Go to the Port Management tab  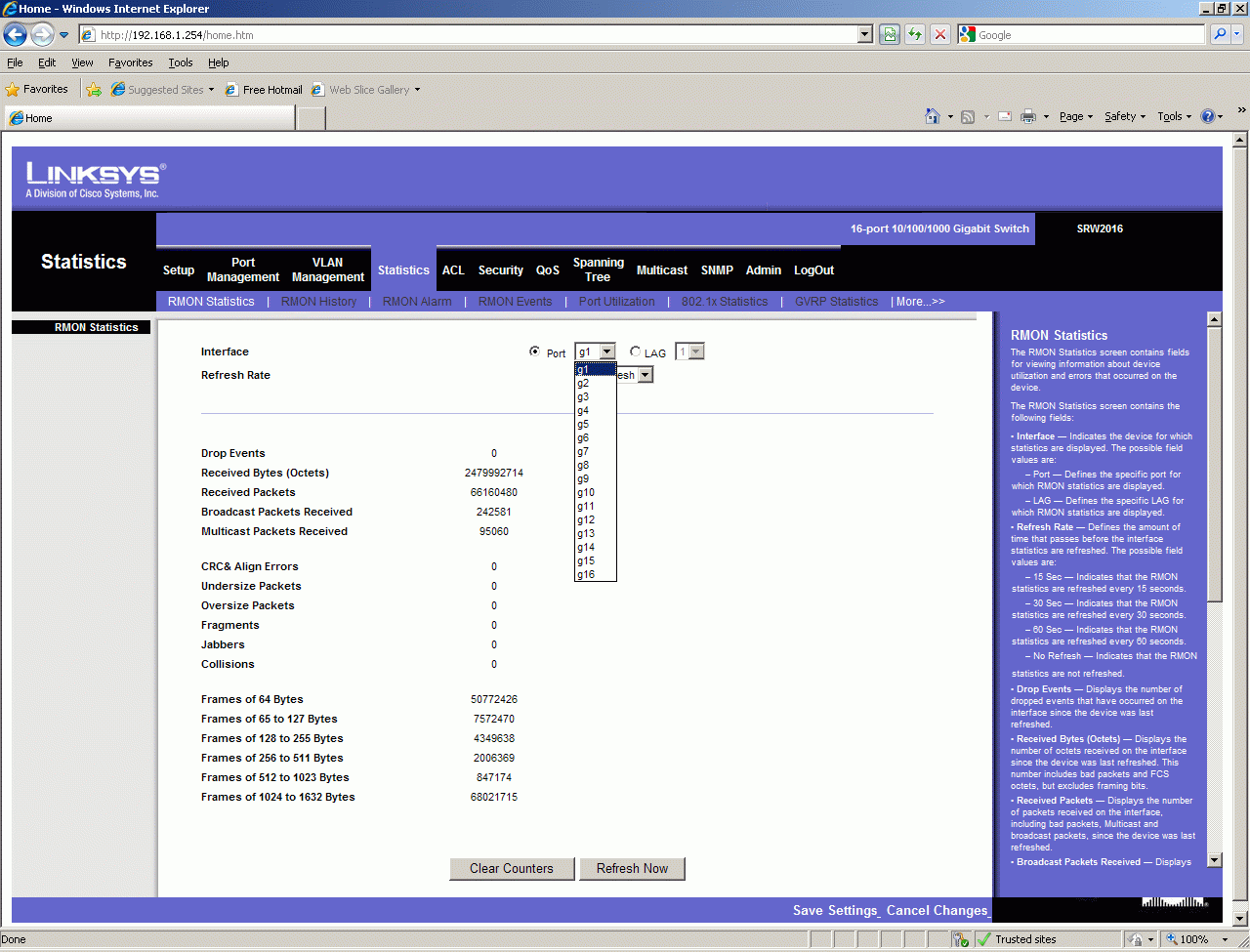(x=243, y=269)
